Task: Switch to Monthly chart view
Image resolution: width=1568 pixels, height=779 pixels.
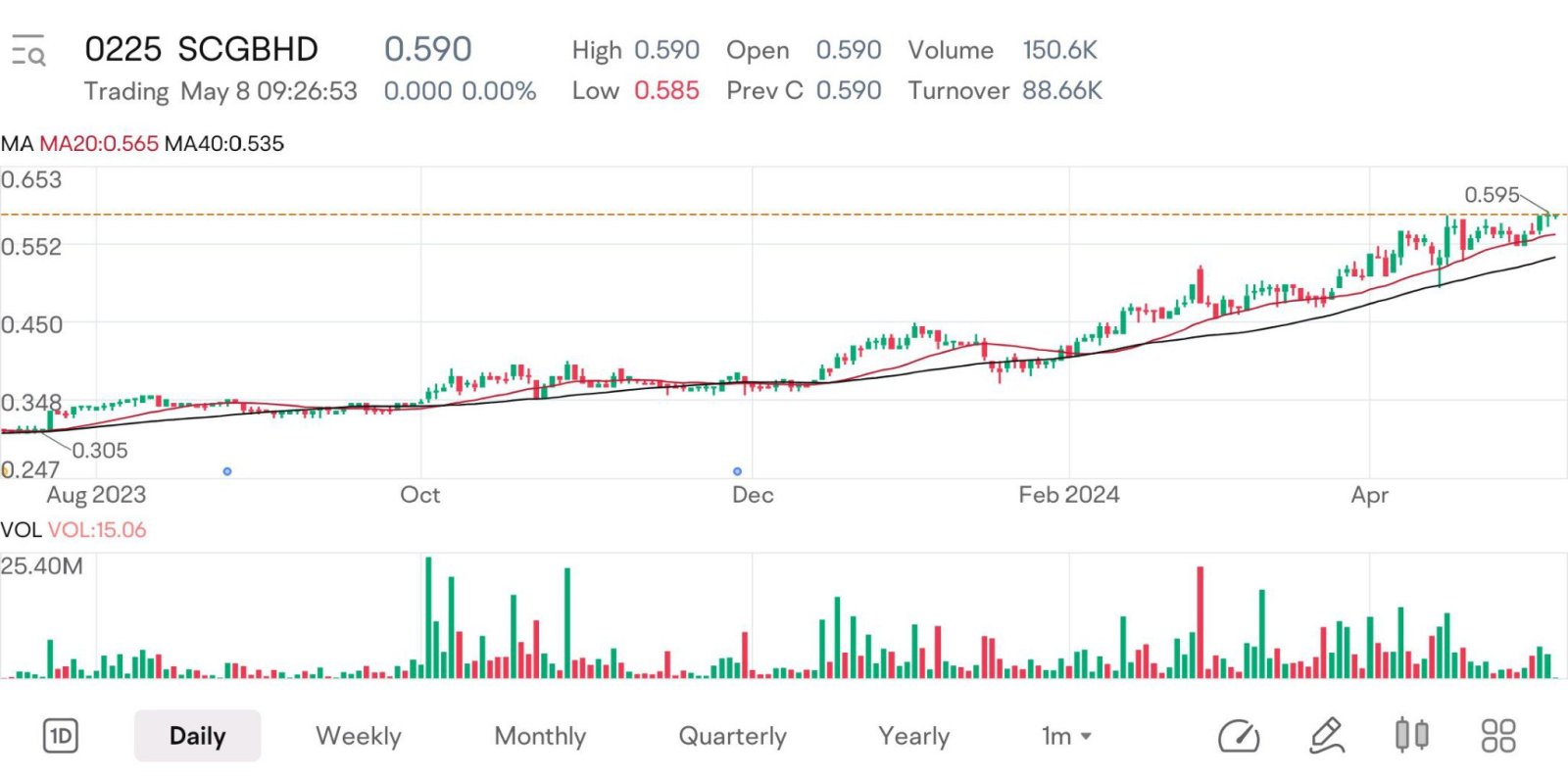Action: pyautogui.click(x=540, y=736)
